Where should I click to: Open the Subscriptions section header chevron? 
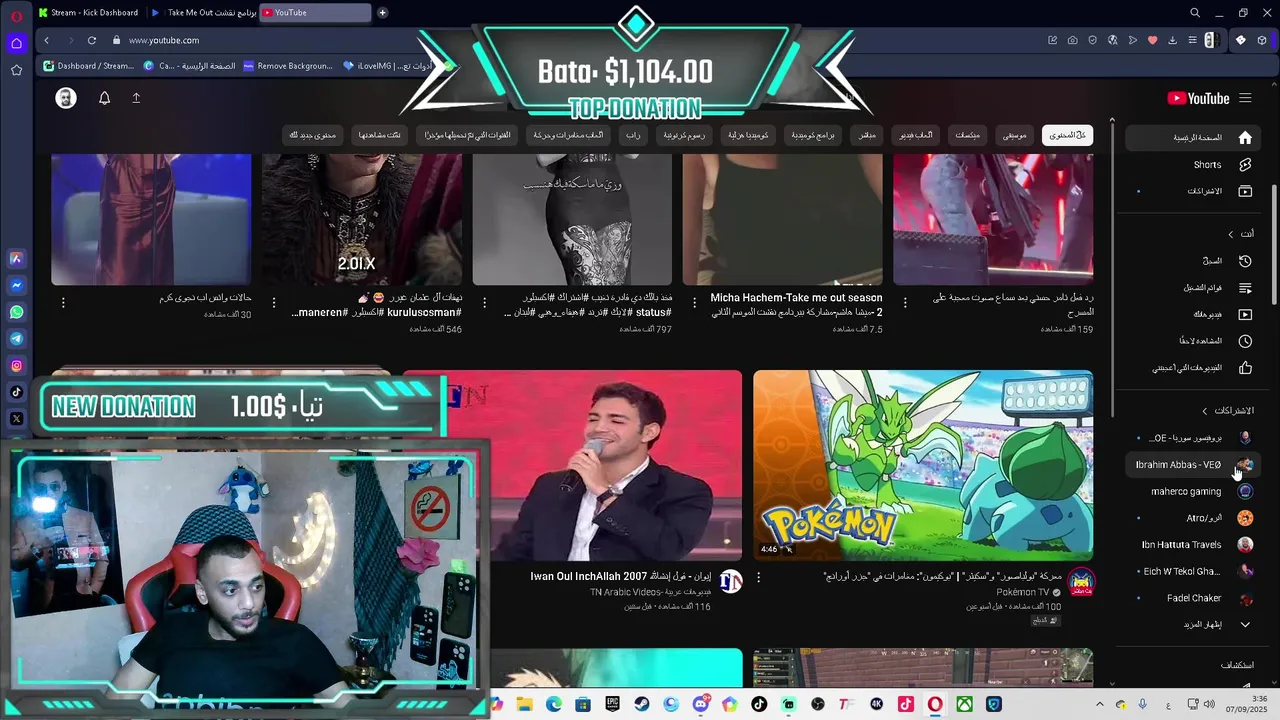point(1205,411)
